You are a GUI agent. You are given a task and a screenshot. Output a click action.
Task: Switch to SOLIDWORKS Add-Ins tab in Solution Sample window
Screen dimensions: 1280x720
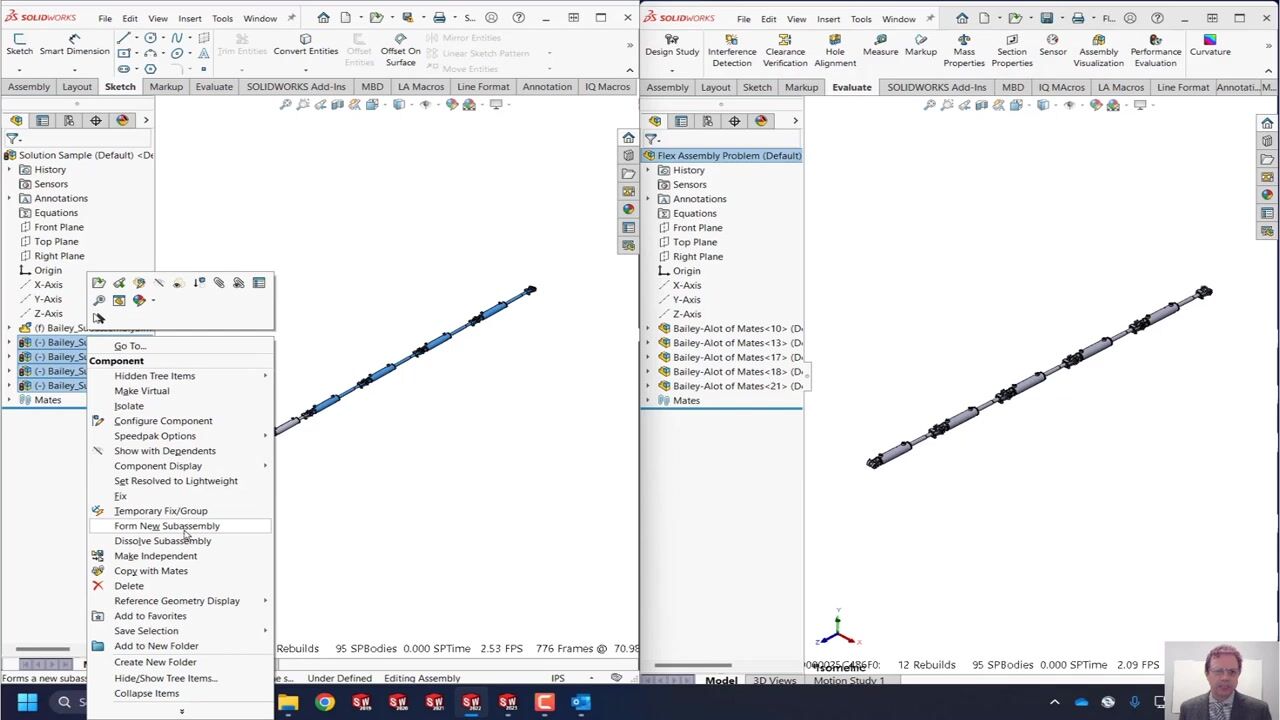(x=295, y=87)
